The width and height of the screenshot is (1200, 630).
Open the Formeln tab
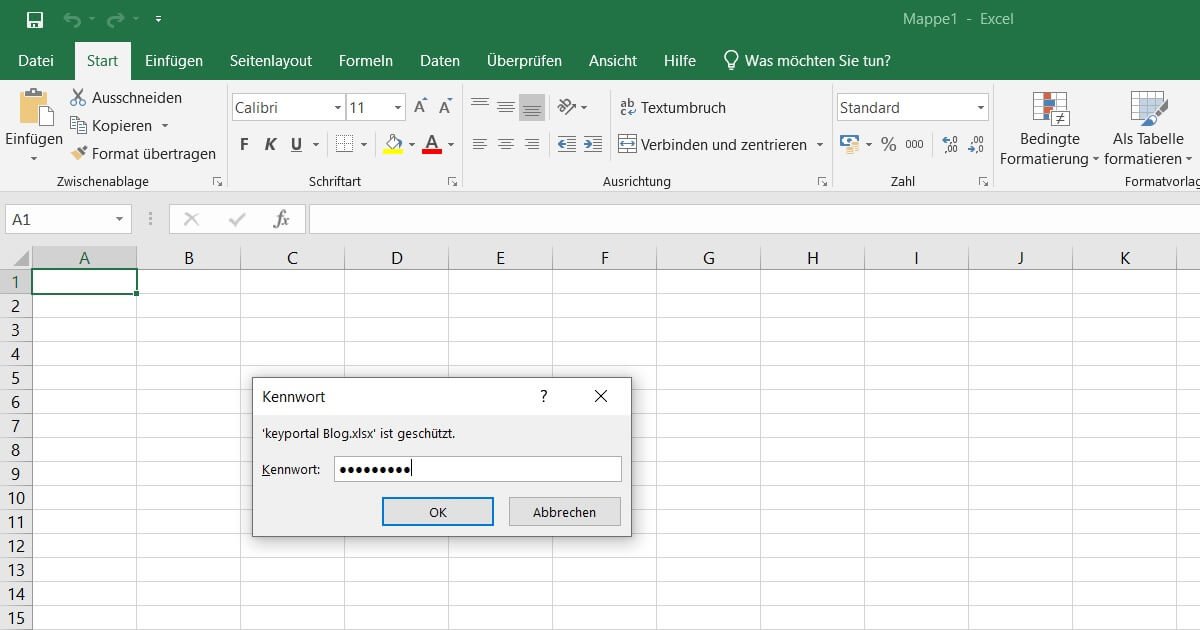[366, 61]
